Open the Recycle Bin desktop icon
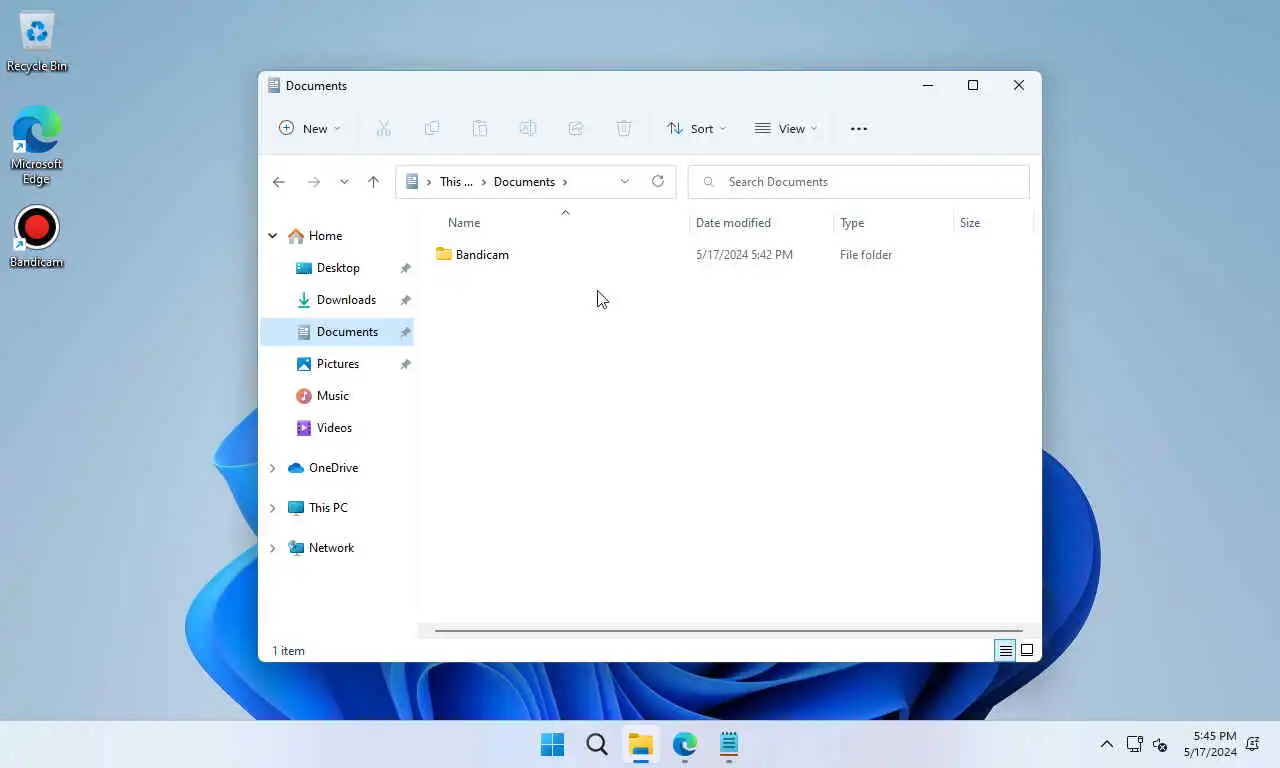 [x=37, y=41]
